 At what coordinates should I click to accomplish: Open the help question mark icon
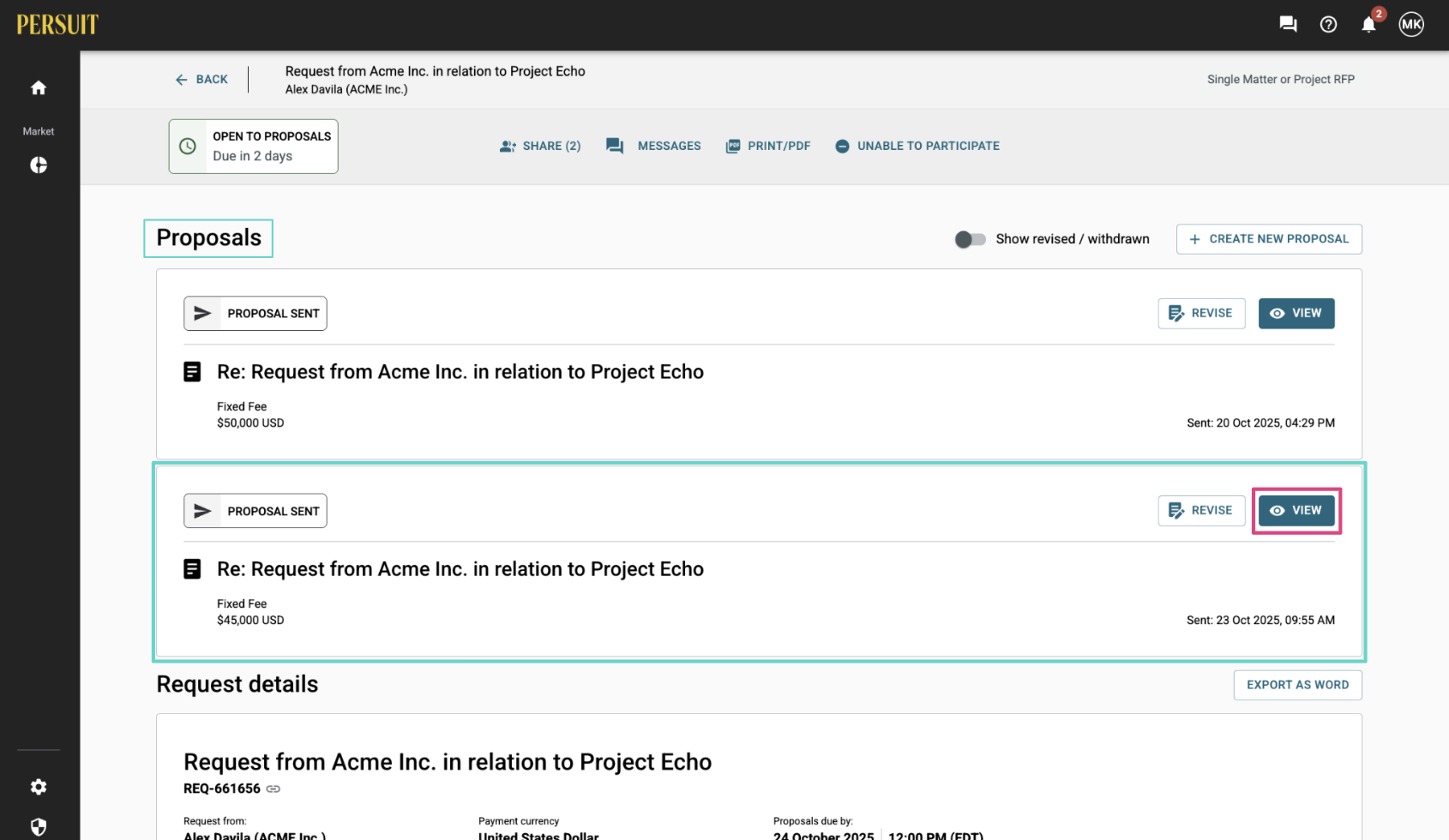coord(1328,24)
